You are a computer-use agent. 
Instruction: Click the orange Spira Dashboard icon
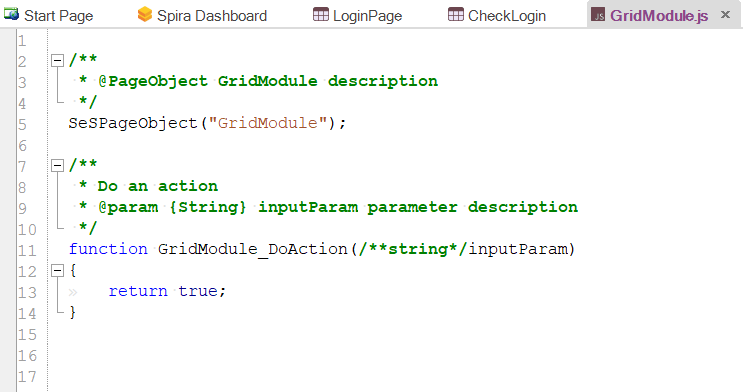pyautogui.click(x=145, y=15)
